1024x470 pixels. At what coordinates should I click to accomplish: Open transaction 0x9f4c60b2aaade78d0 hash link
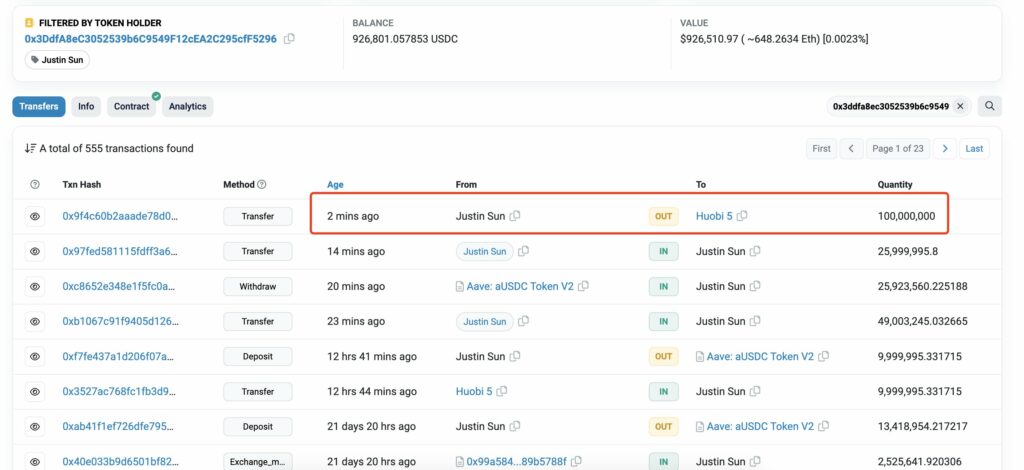[x=120, y=216]
